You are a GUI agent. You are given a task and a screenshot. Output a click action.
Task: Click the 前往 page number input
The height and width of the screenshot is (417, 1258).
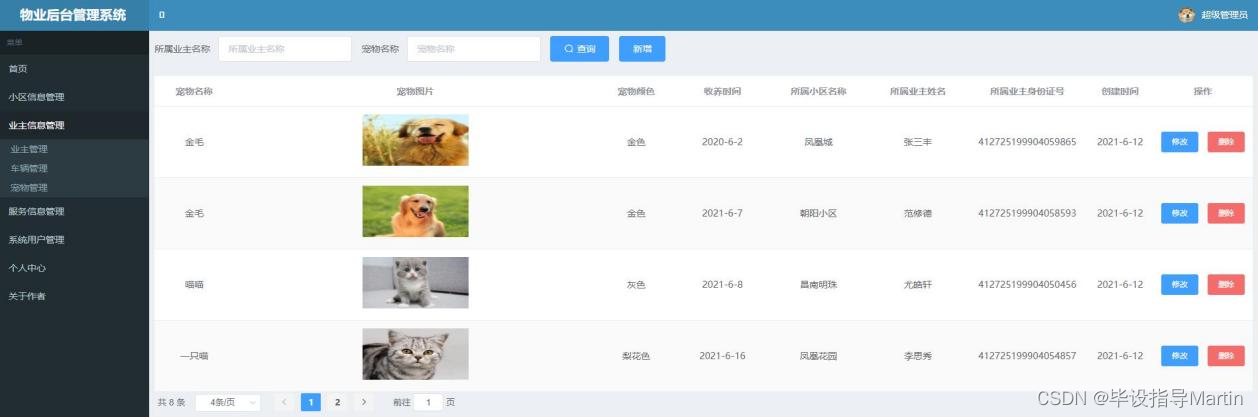(428, 402)
